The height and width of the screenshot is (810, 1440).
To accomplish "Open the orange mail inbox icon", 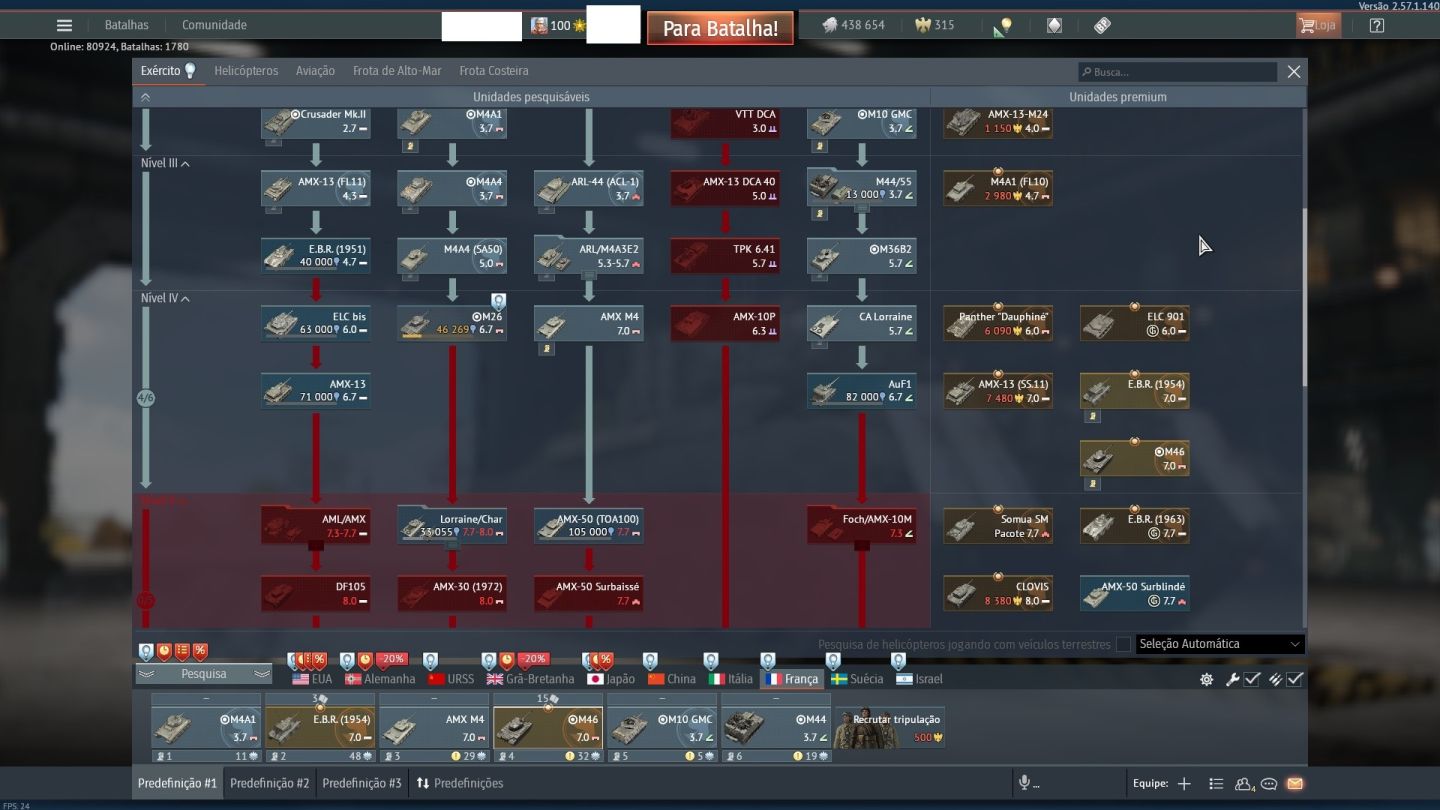I will [1295, 784].
